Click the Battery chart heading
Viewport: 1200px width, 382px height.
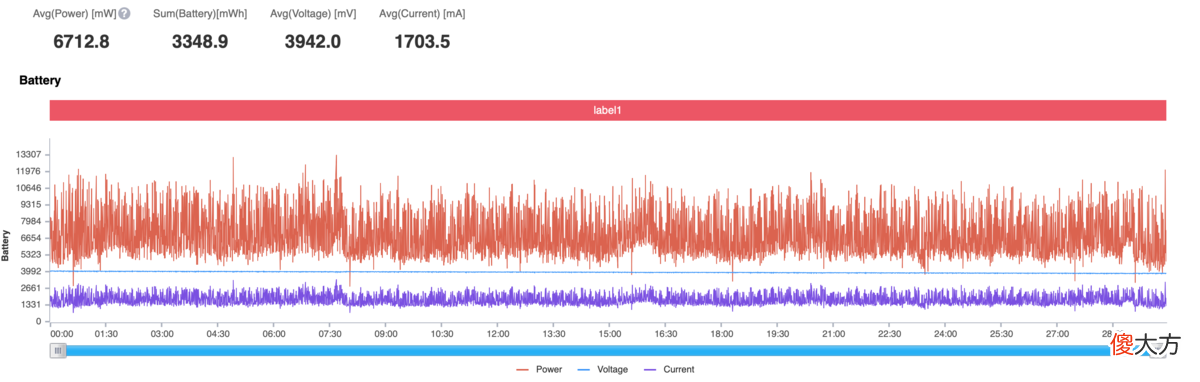click(40, 80)
